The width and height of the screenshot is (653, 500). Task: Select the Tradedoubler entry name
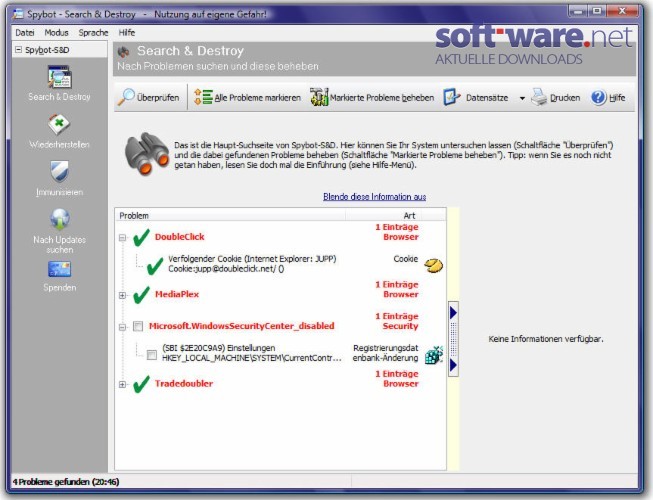184,383
